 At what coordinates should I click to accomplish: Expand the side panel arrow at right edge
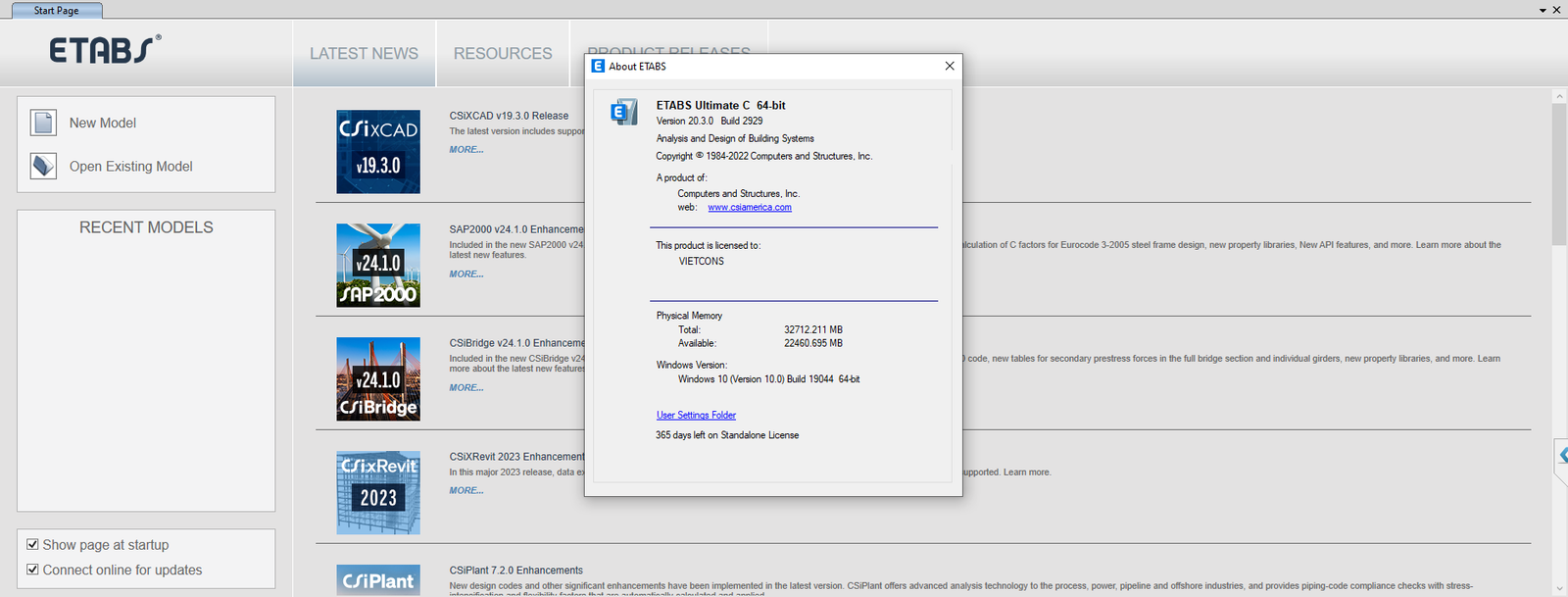1562,456
